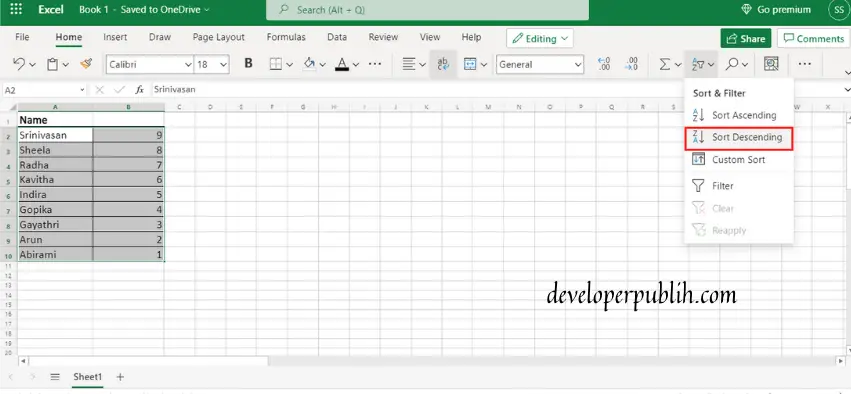
Task: Click the formula bar confirm checkmark
Action: point(119,90)
